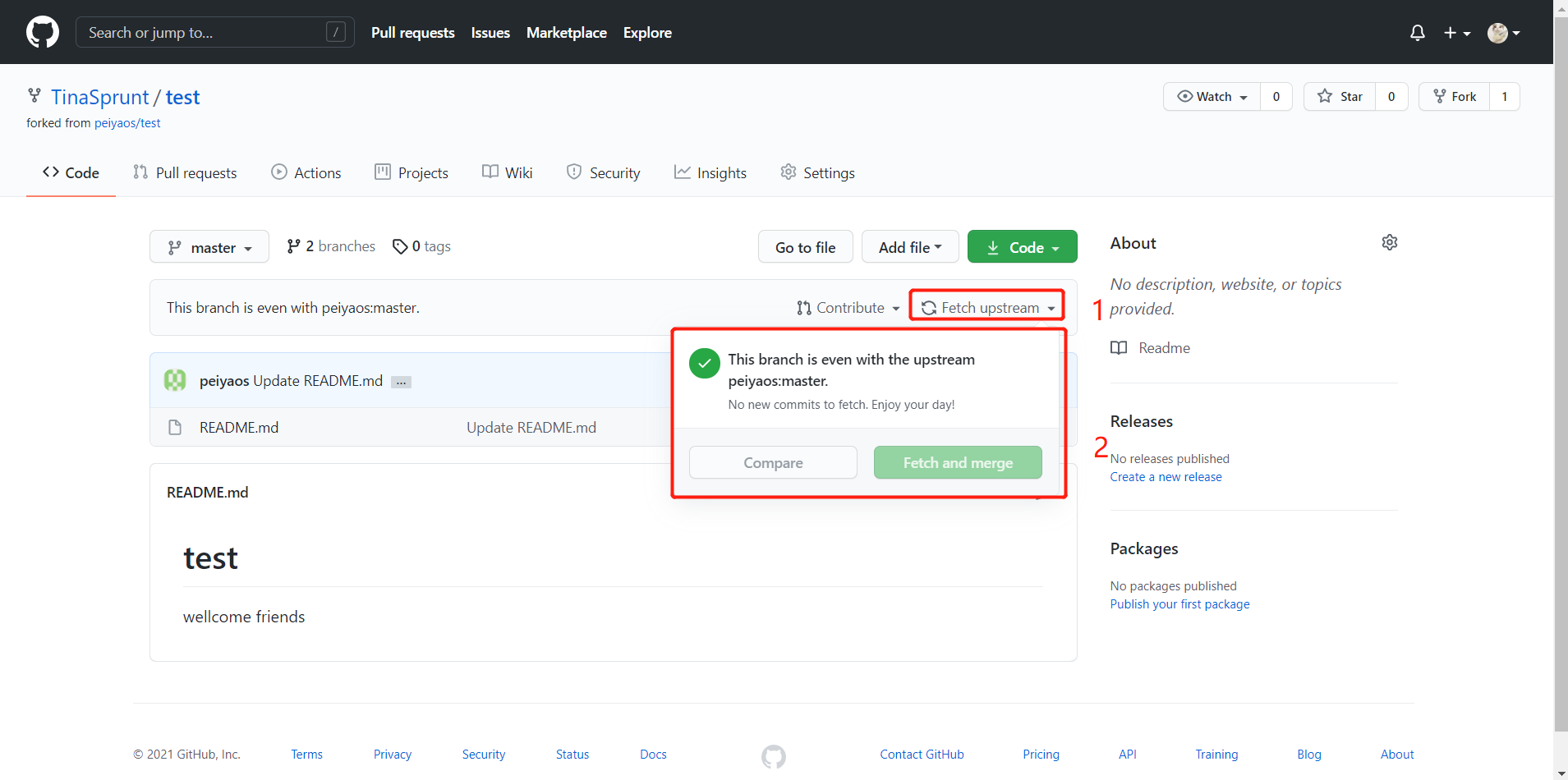Viewport: 1568px width, 780px height.
Task: Click the Go to file button
Action: pyautogui.click(x=806, y=246)
